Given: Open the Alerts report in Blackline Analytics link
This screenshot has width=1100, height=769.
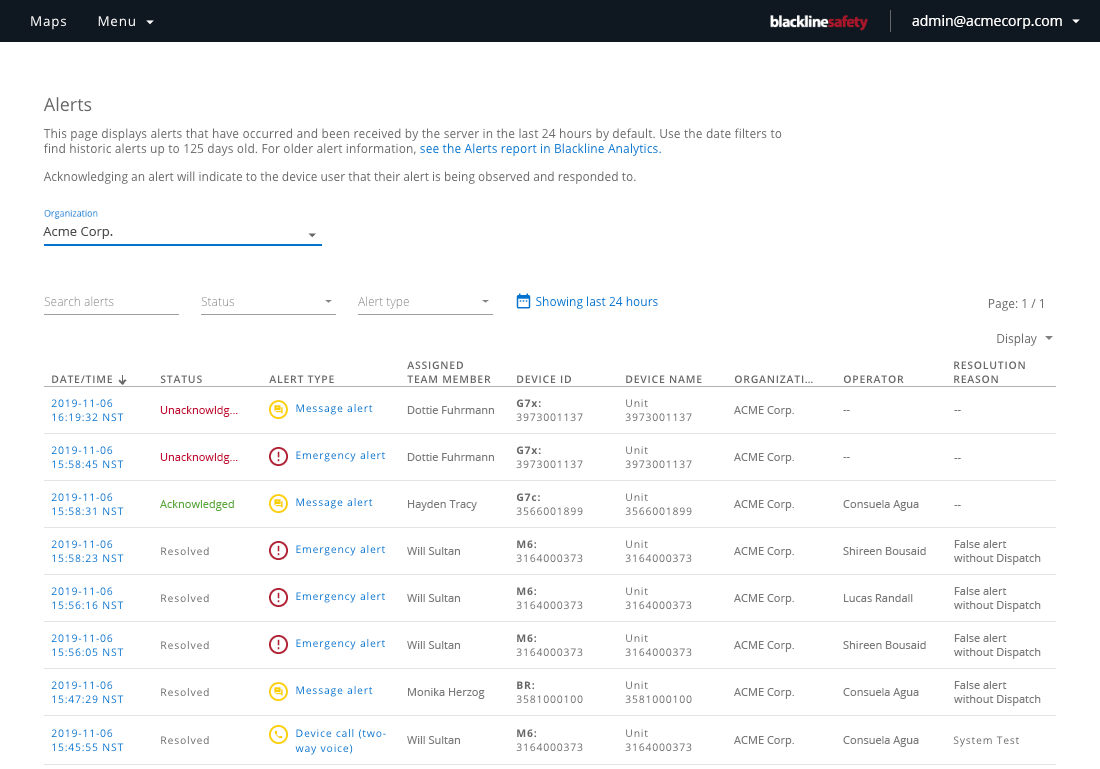Looking at the screenshot, I should tap(540, 148).
